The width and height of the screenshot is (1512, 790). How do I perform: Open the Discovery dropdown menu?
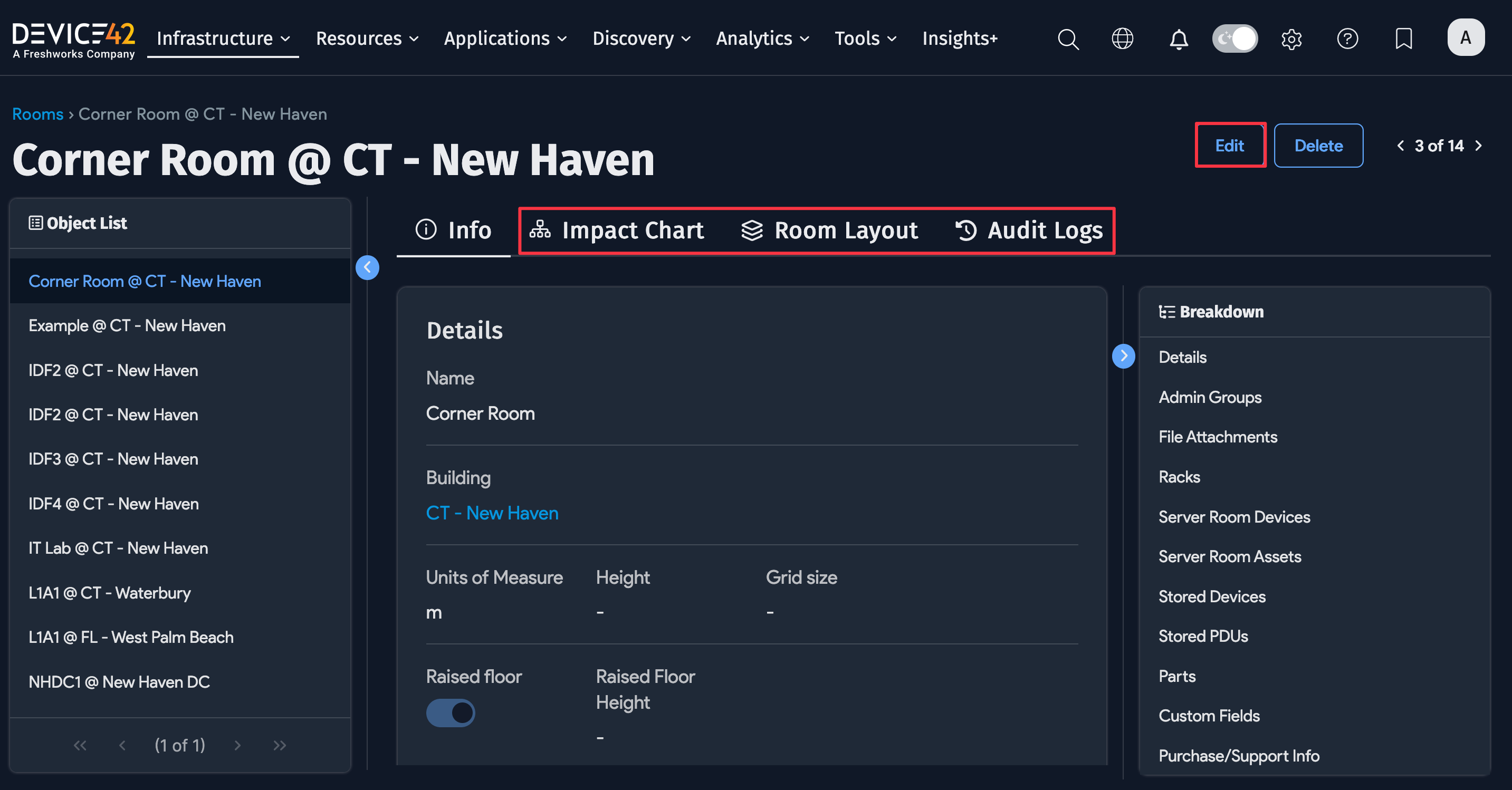click(641, 38)
